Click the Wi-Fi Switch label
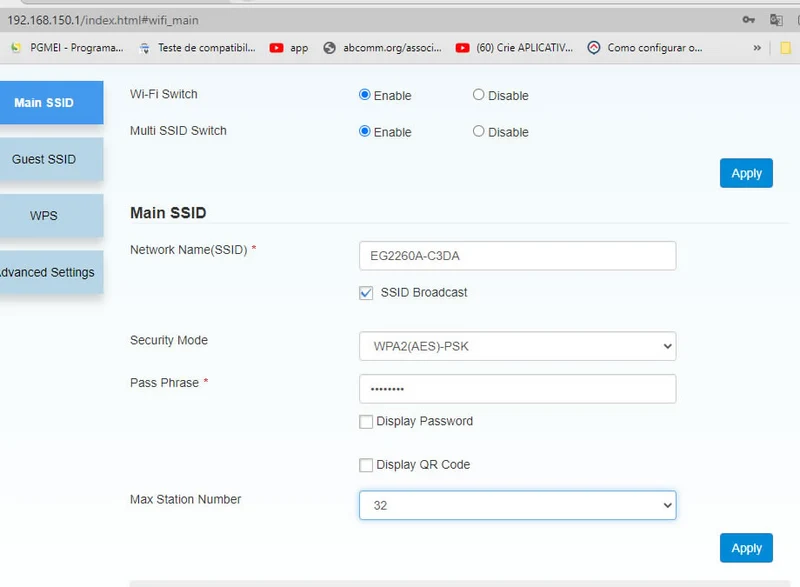800x587 pixels. coord(164,94)
